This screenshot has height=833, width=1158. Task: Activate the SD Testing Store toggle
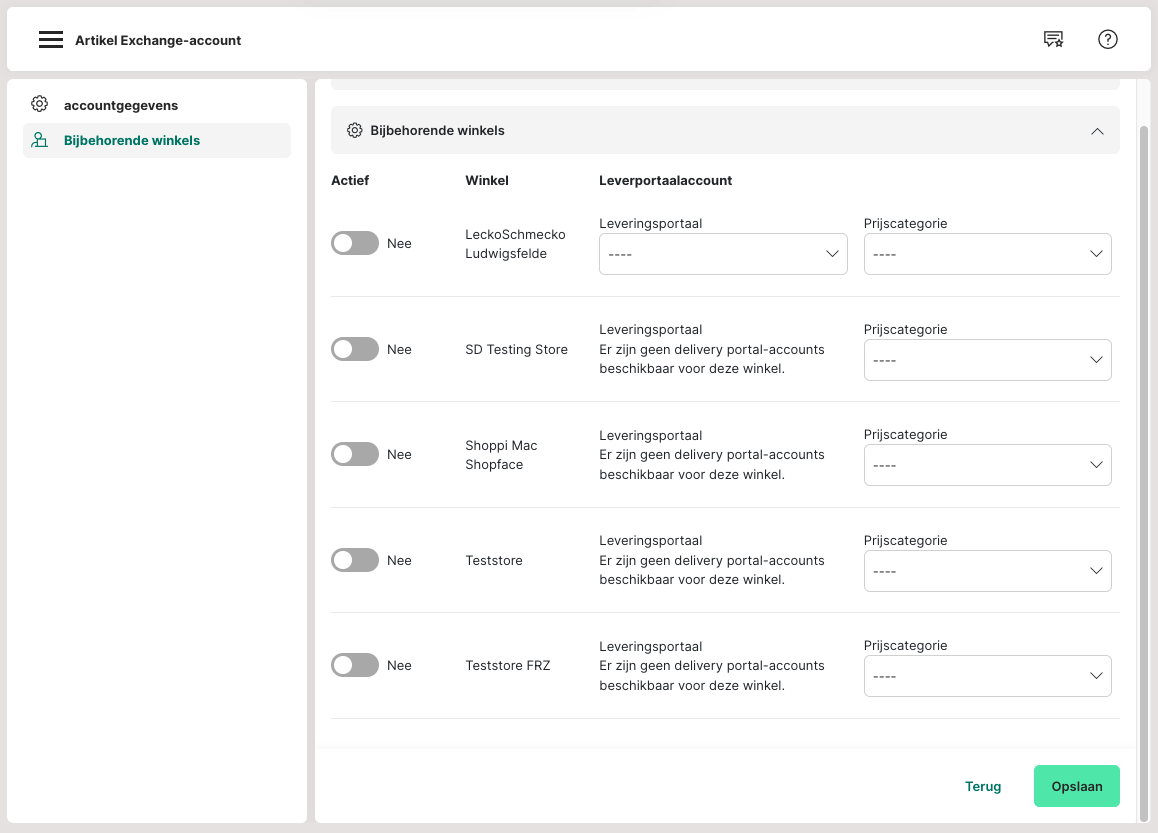(354, 349)
